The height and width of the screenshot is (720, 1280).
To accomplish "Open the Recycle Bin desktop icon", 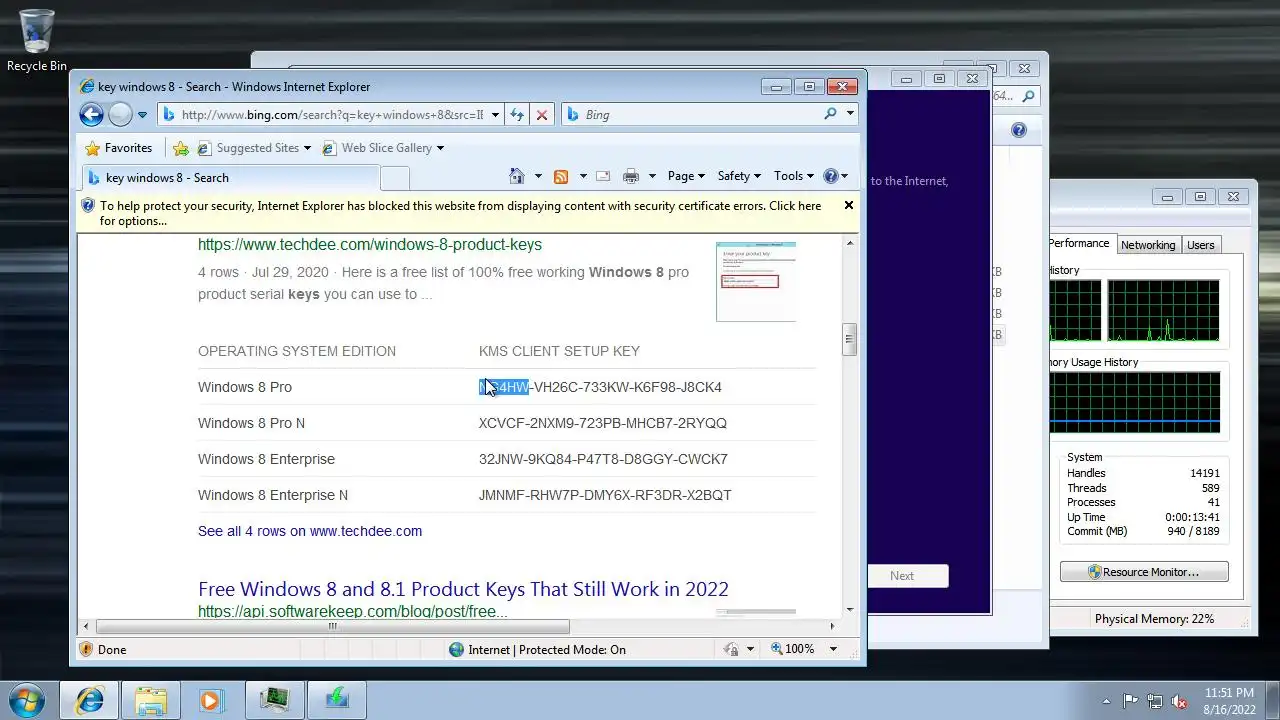I will click(37, 41).
